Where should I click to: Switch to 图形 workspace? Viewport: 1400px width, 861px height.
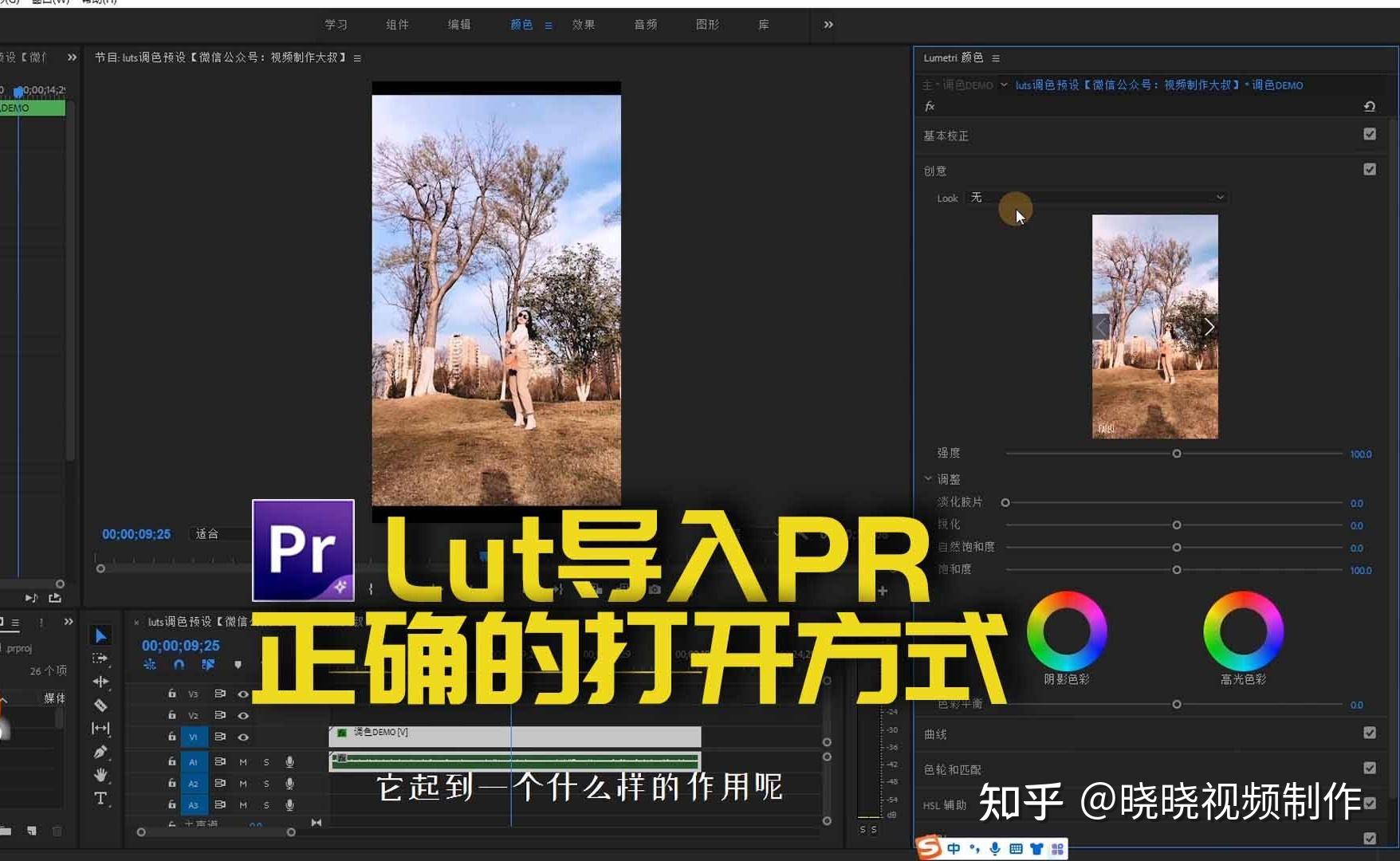point(707,25)
